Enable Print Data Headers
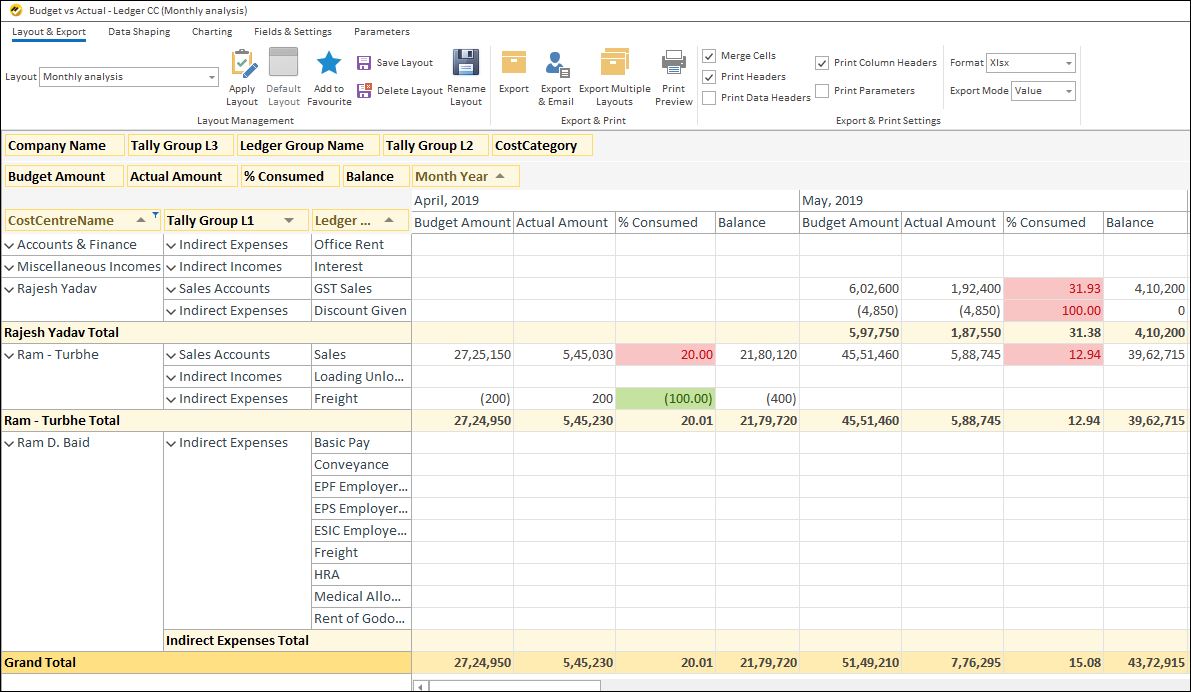The image size is (1191, 692). (710, 96)
